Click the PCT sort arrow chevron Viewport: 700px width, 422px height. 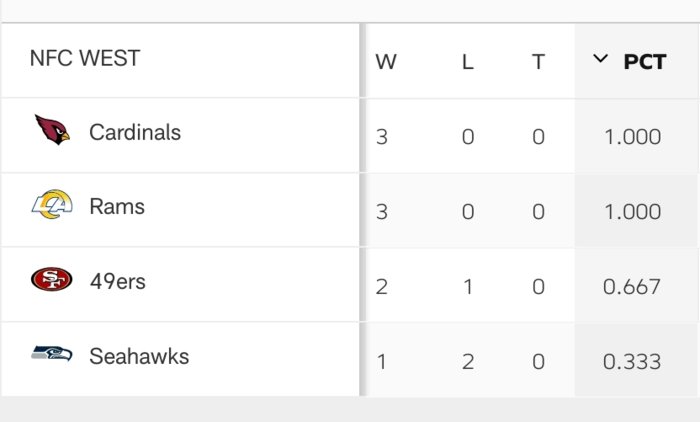600,60
